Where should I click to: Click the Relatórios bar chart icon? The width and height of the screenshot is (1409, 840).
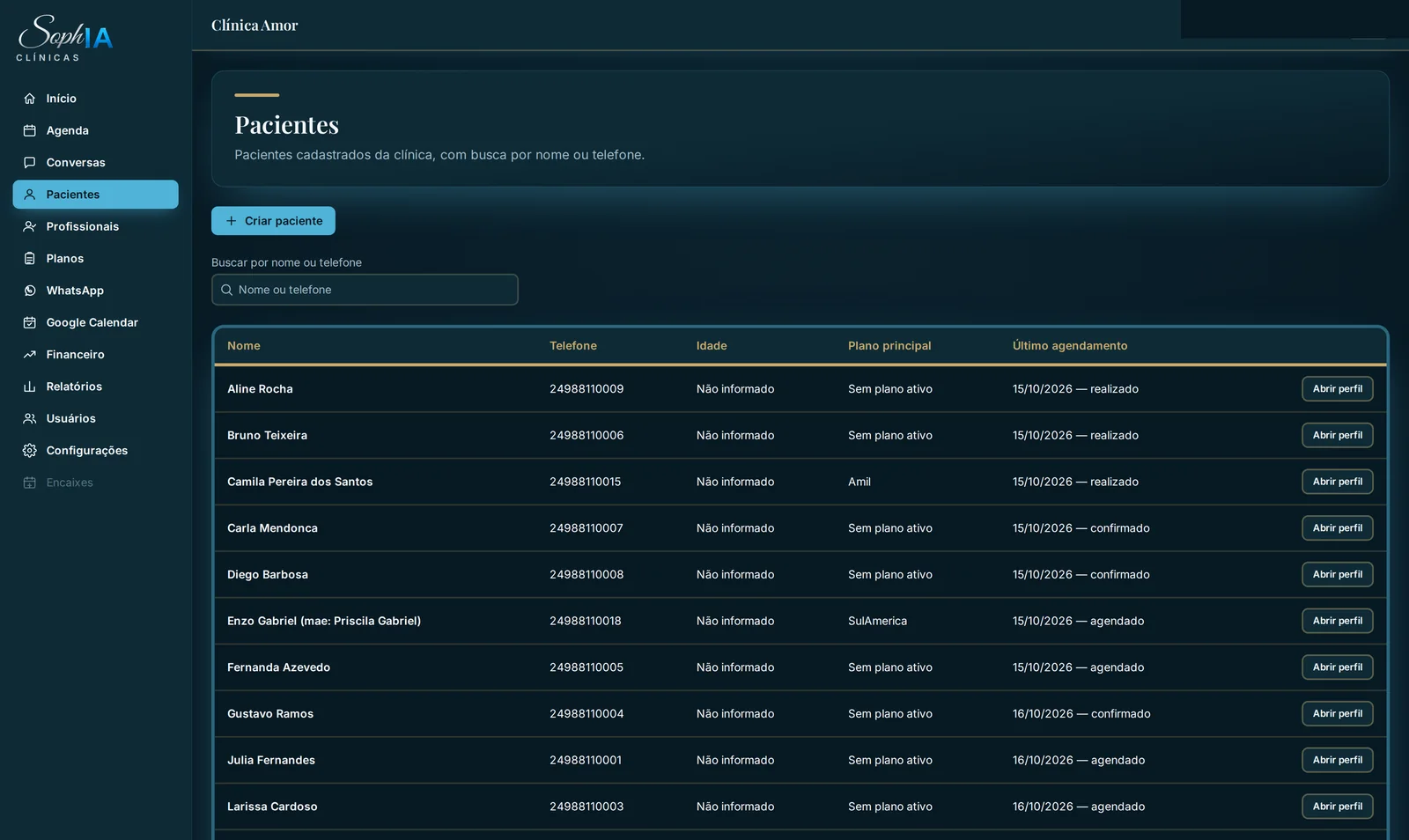point(30,387)
